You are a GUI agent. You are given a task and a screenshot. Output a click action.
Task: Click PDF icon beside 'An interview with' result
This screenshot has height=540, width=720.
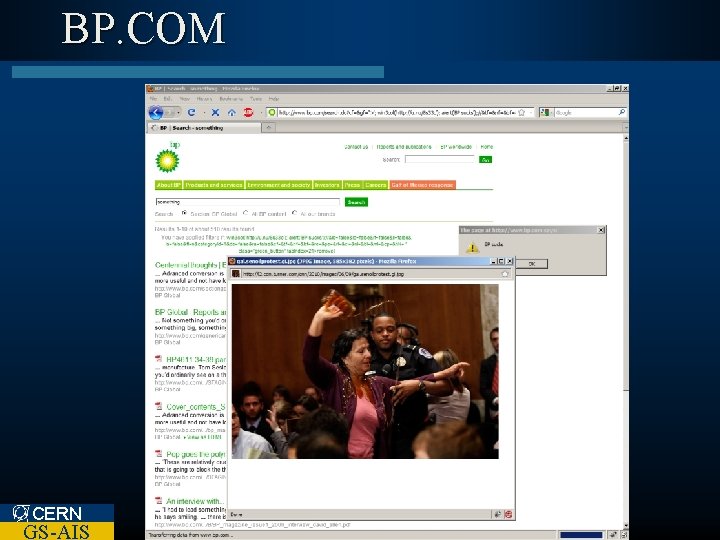(x=159, y=501)
